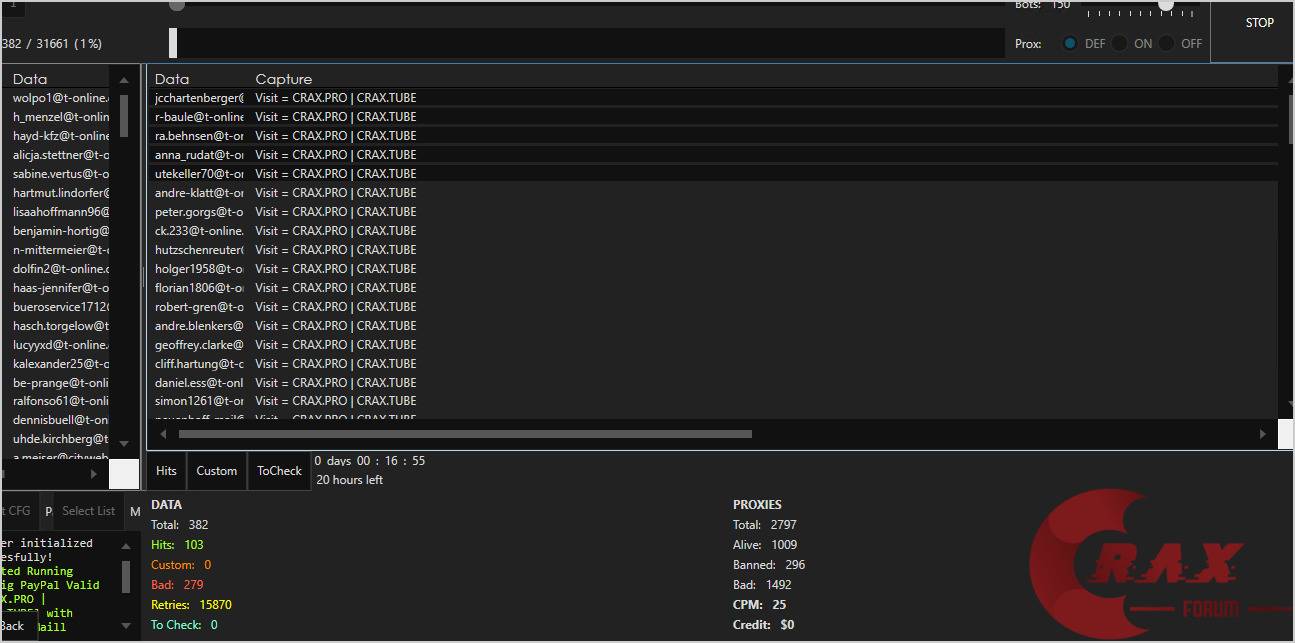The image size is (1295, 643).
Task: Click the 'Hits: 103' statistic
Action: pos(177,545)
